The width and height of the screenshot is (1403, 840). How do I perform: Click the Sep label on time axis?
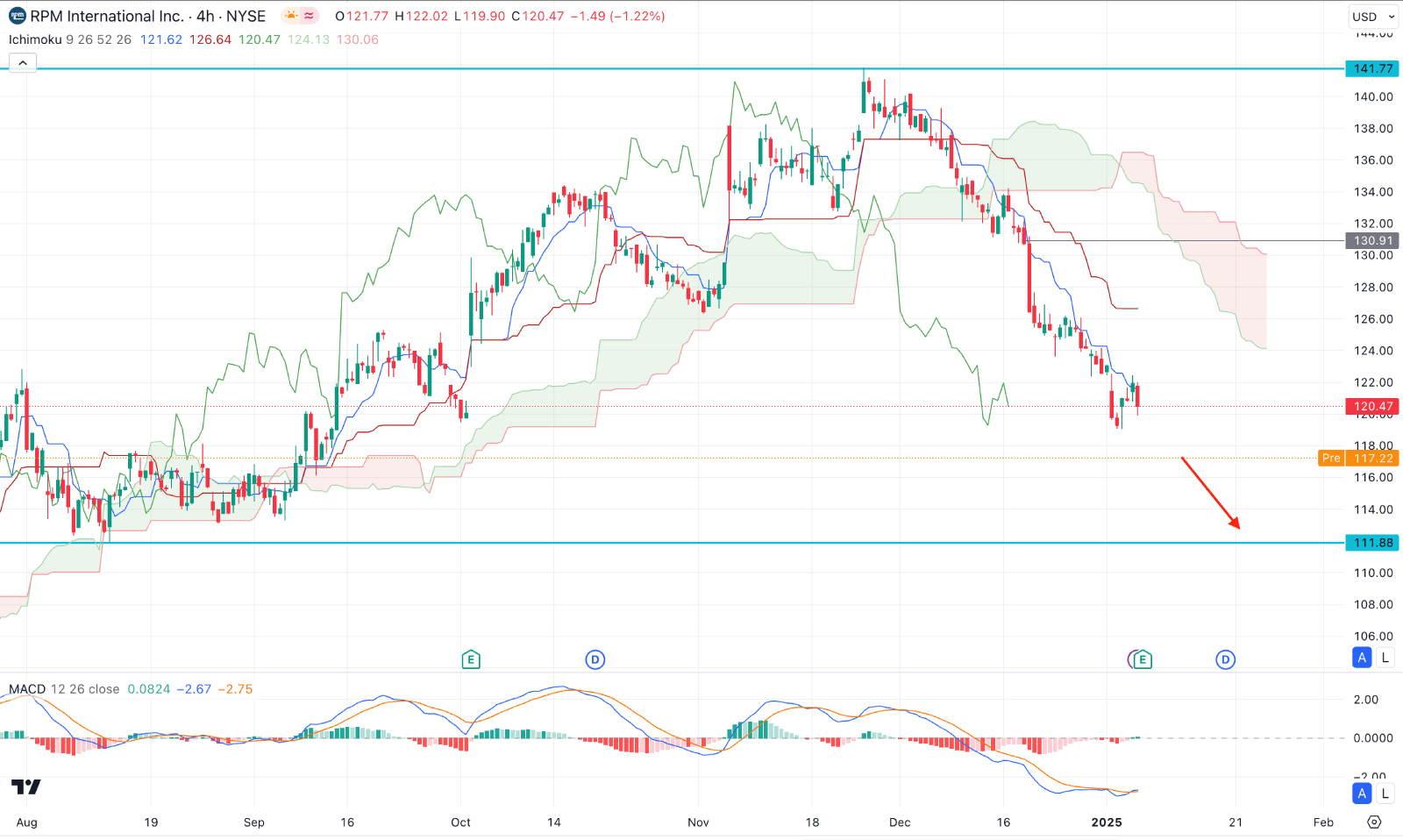point(254,822)
